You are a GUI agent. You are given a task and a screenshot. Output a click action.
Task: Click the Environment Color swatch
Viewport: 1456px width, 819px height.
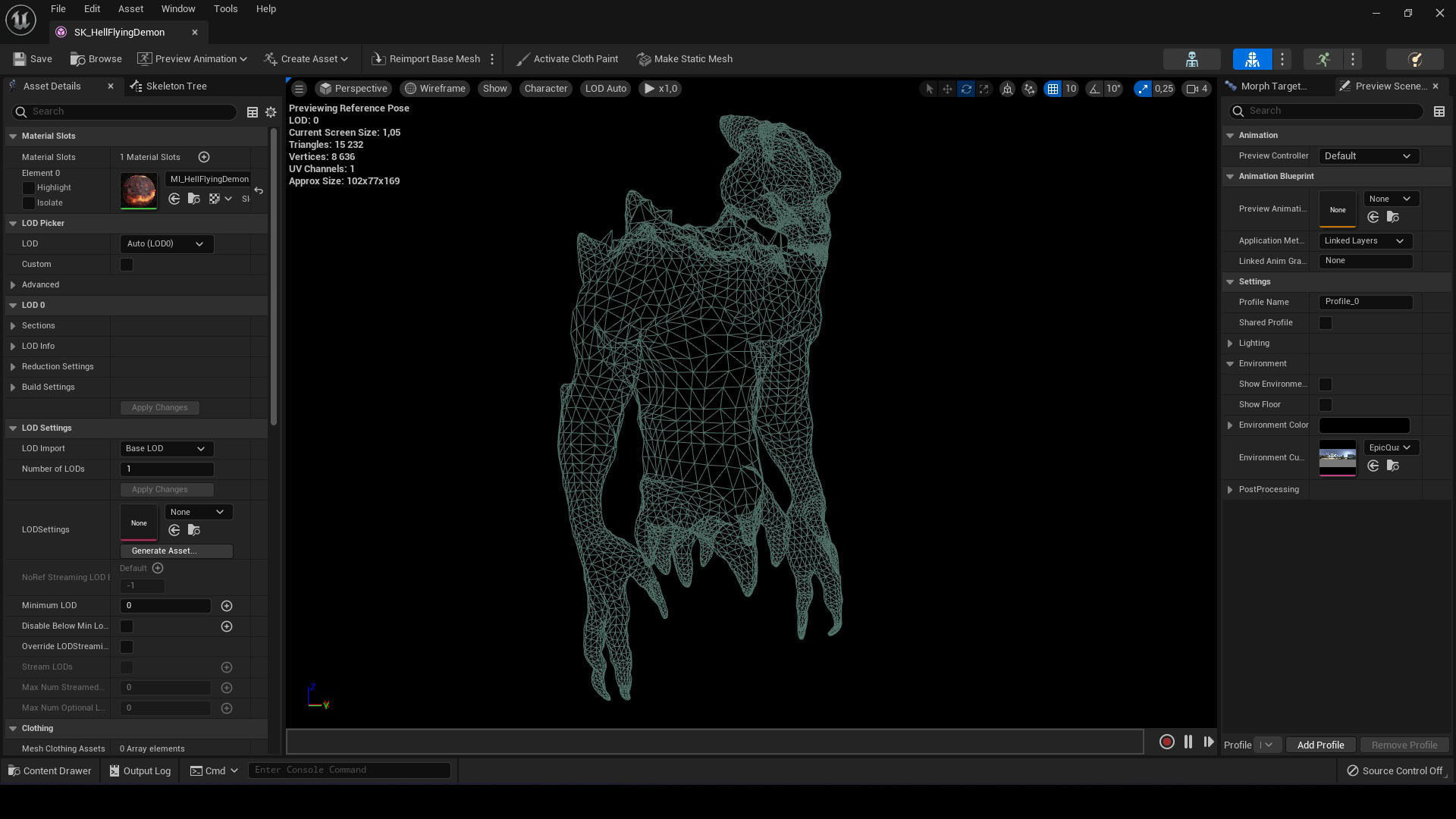(x=1363, y=425)
